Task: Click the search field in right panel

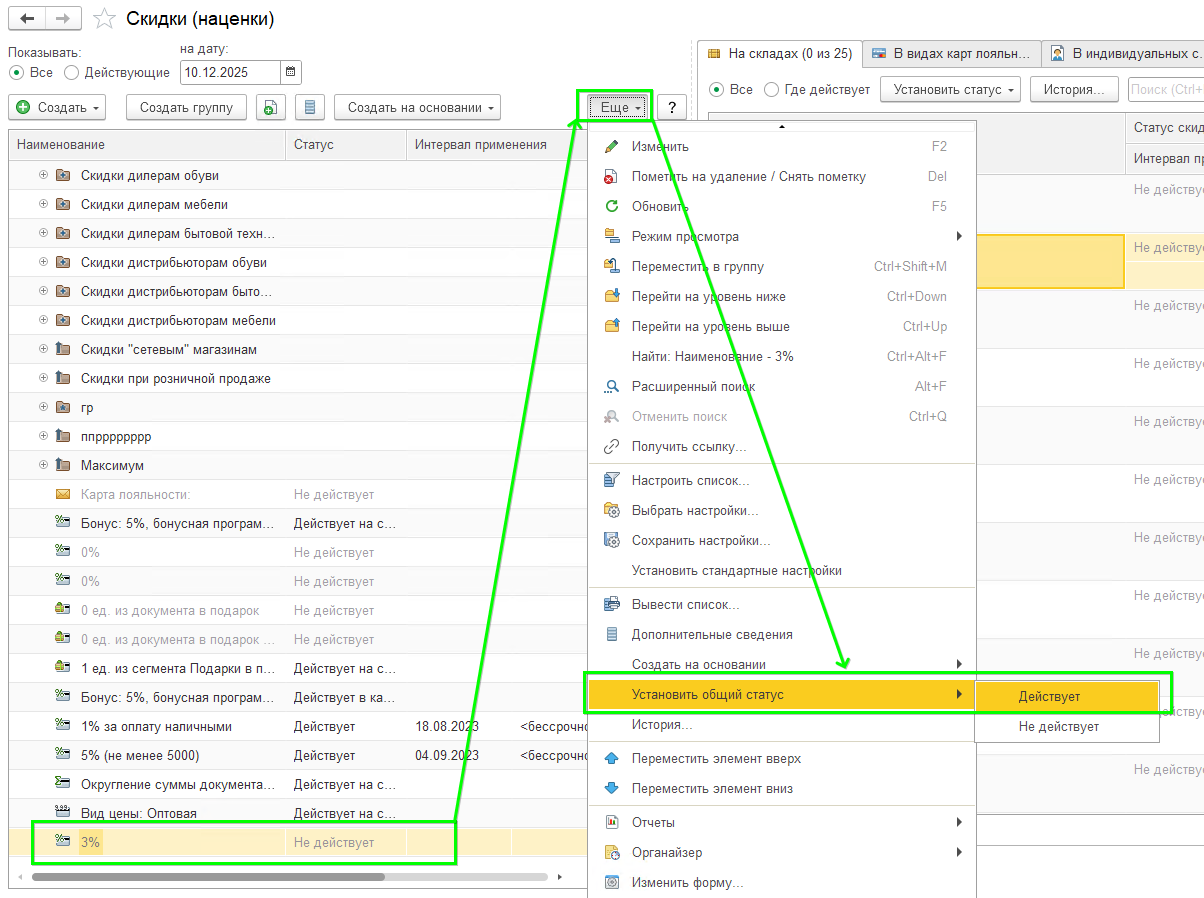Action: [1165, 90]
